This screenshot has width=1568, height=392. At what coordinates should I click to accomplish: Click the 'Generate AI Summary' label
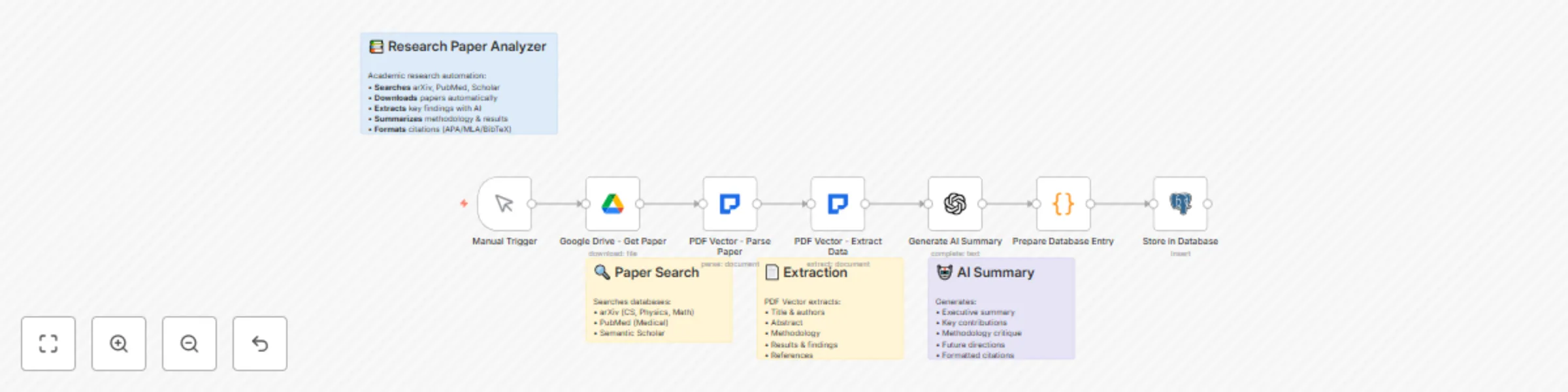point(955,241)
